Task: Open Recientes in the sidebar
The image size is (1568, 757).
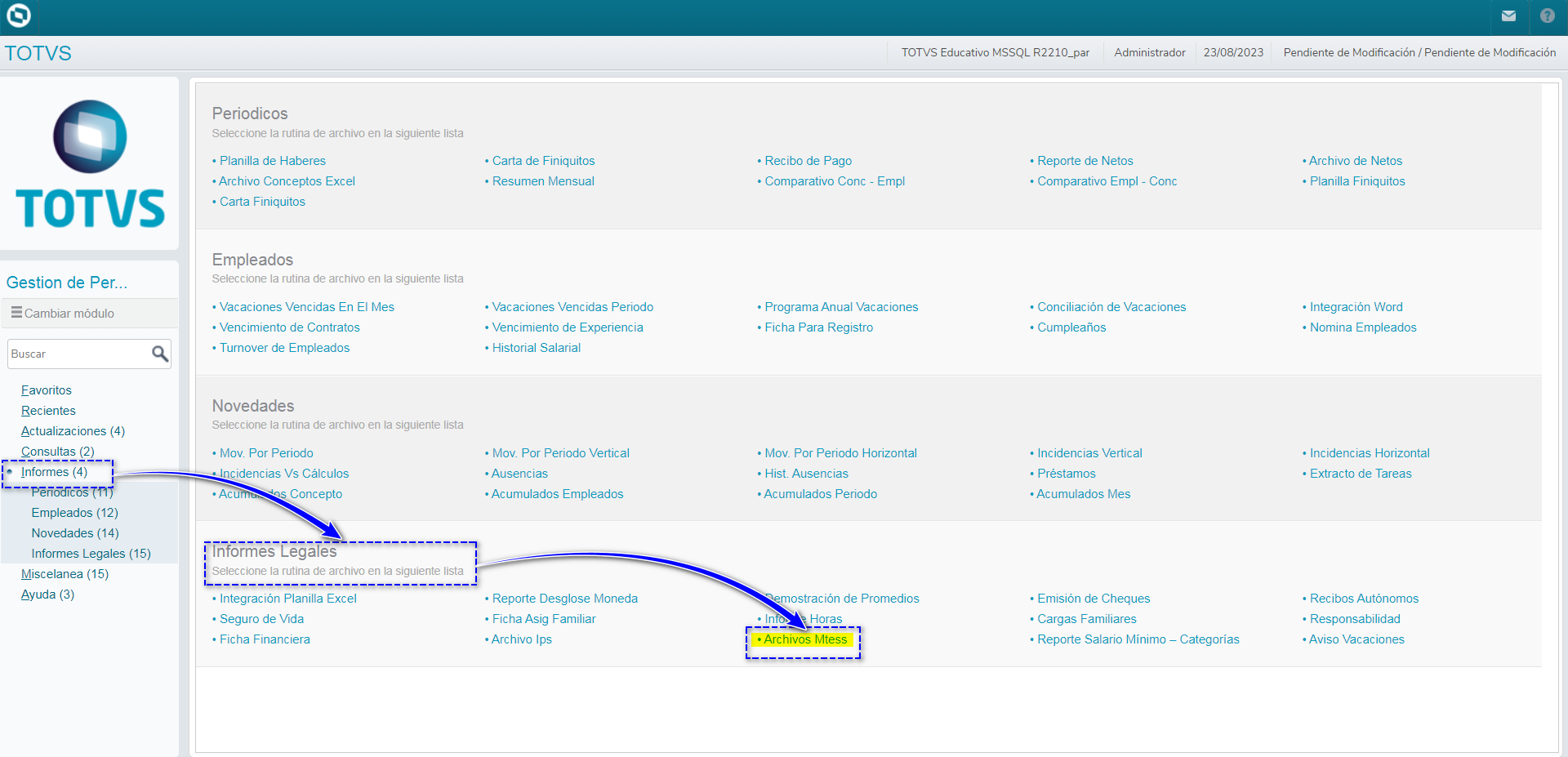Action: 48,411
